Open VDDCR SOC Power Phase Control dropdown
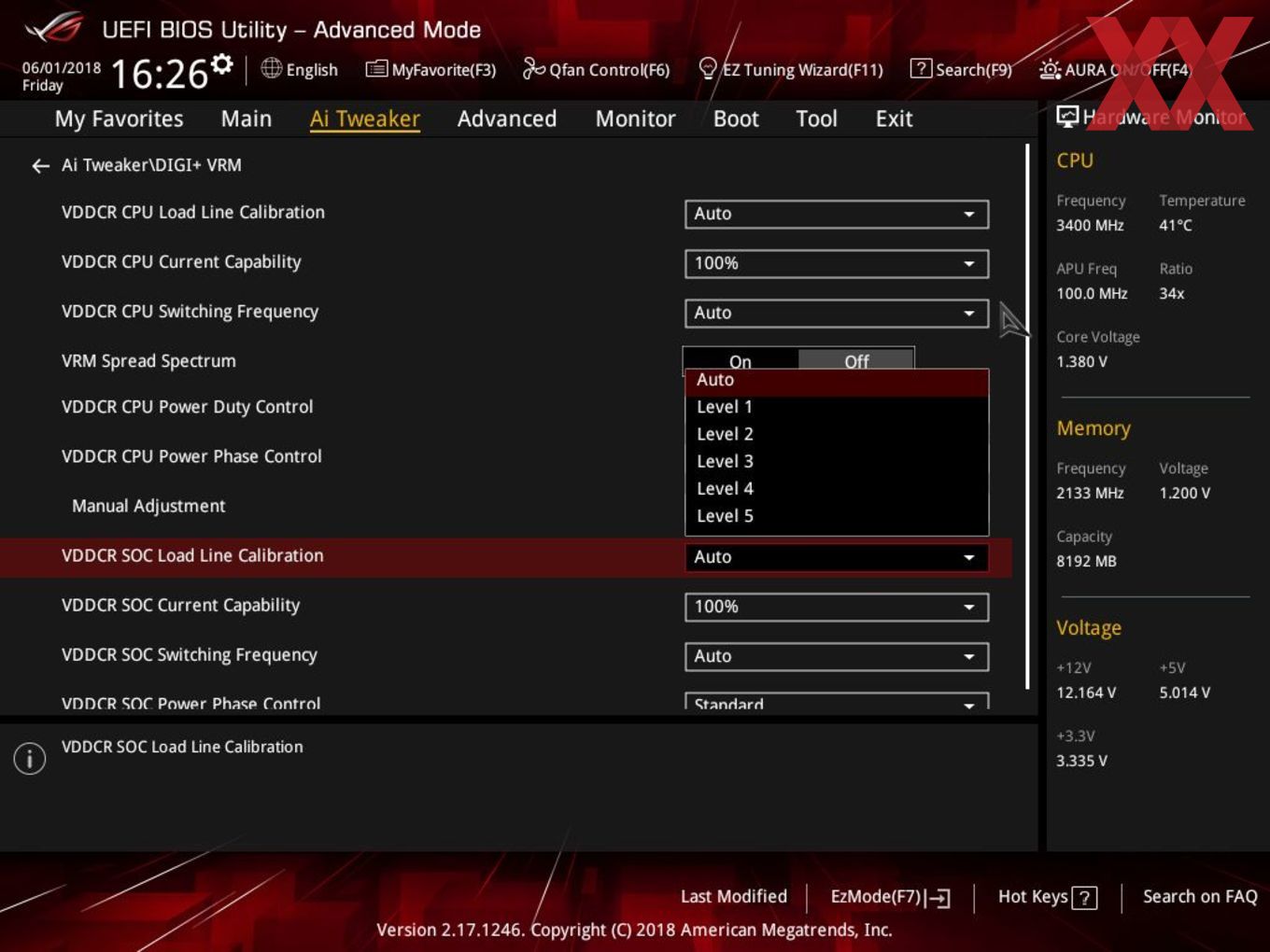The width and height of the screenshot is (1270, 952). tap(837, 702)
